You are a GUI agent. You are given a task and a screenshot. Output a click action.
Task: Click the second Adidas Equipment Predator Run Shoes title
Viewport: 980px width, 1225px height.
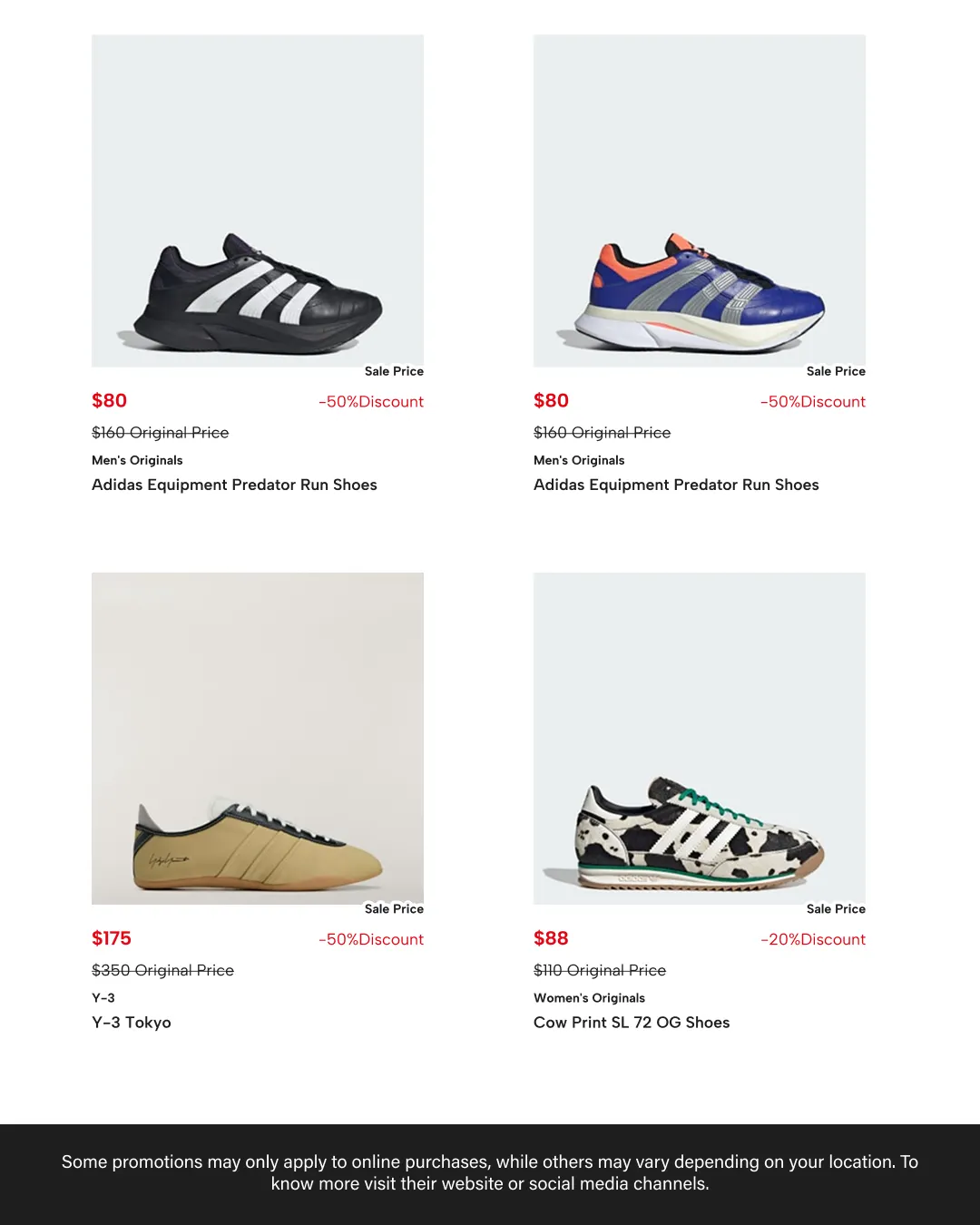pyautogui.click(x=676, y=485)
